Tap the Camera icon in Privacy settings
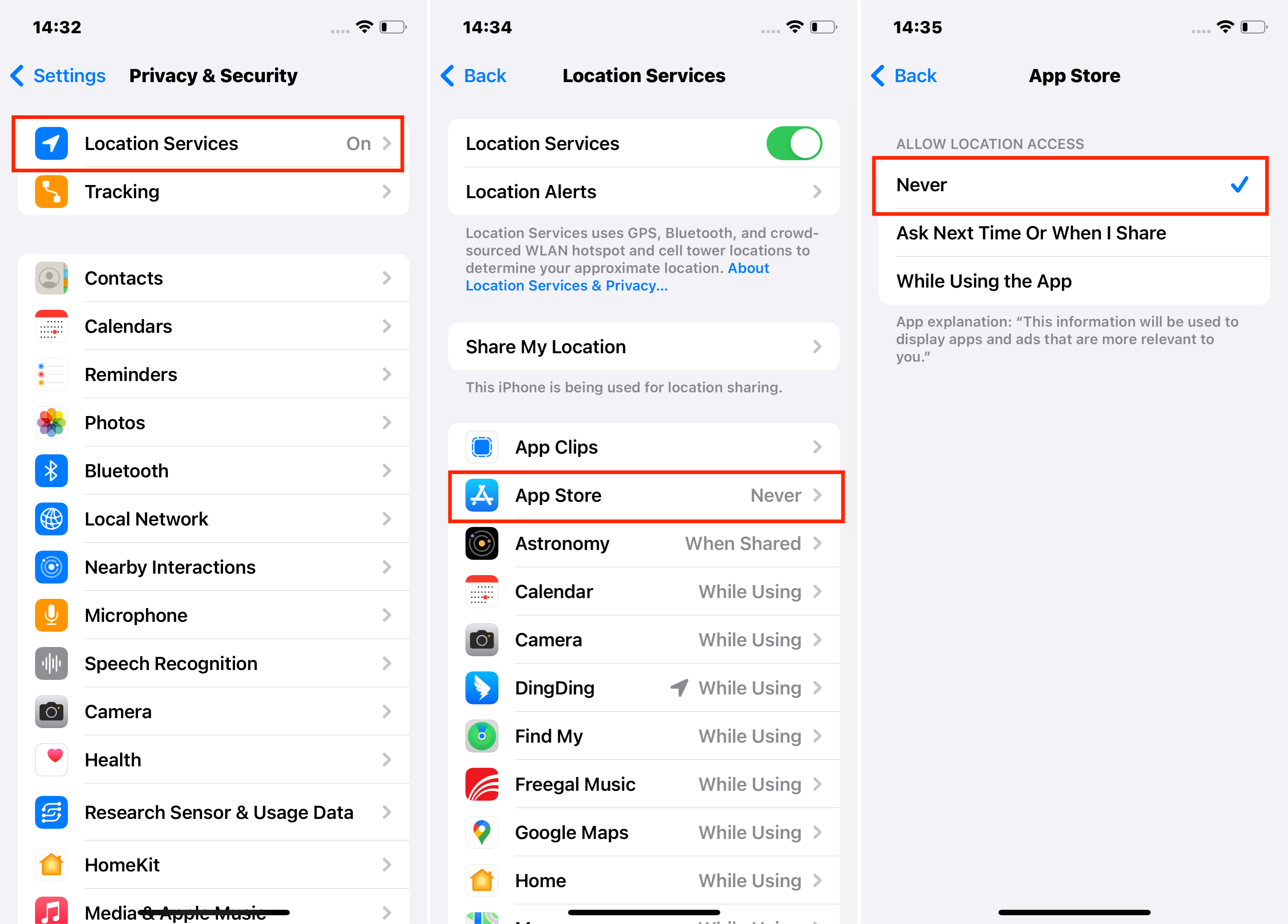 pos(51,711)
